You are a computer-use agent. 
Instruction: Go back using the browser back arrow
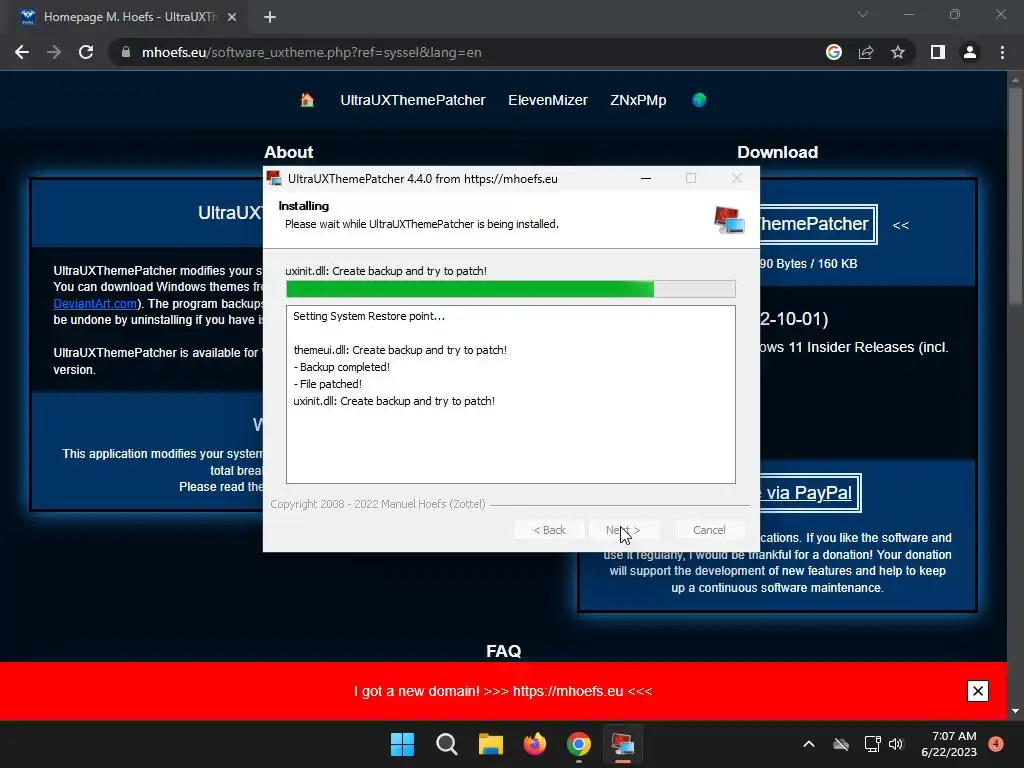[x=22, y=52]
